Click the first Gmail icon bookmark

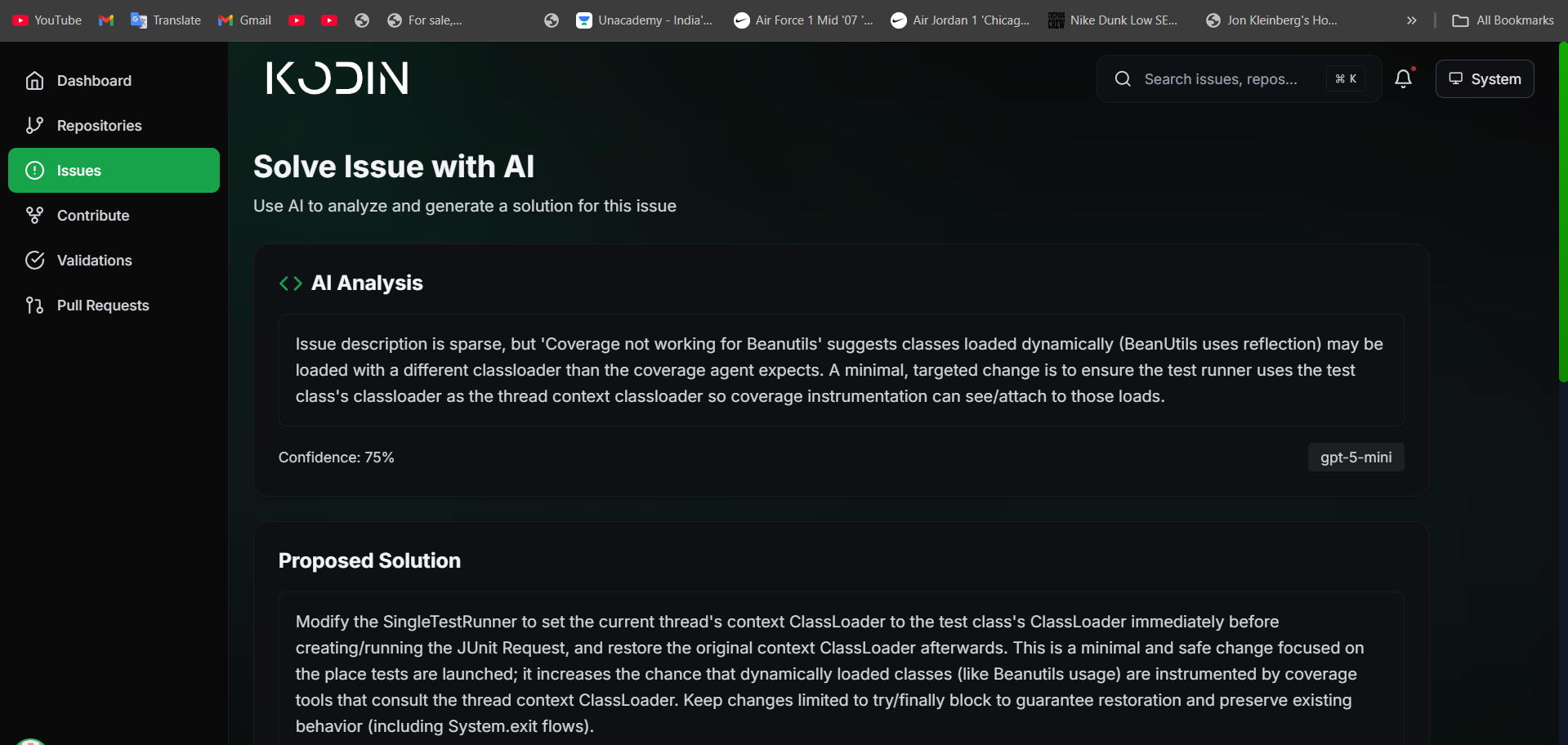tap(106, 20)
